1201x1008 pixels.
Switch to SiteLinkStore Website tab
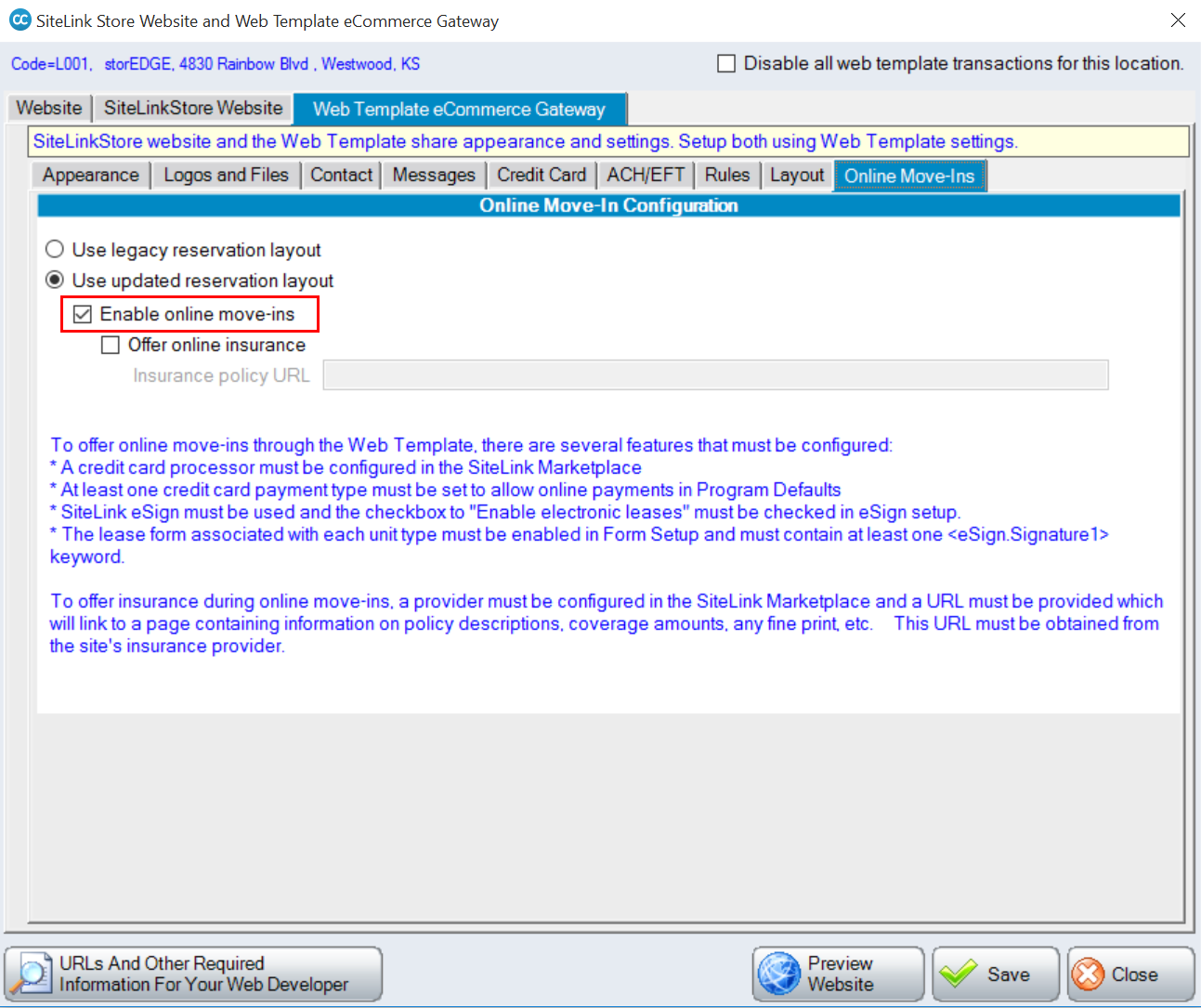pyautogui.click(x=193, y=108)
